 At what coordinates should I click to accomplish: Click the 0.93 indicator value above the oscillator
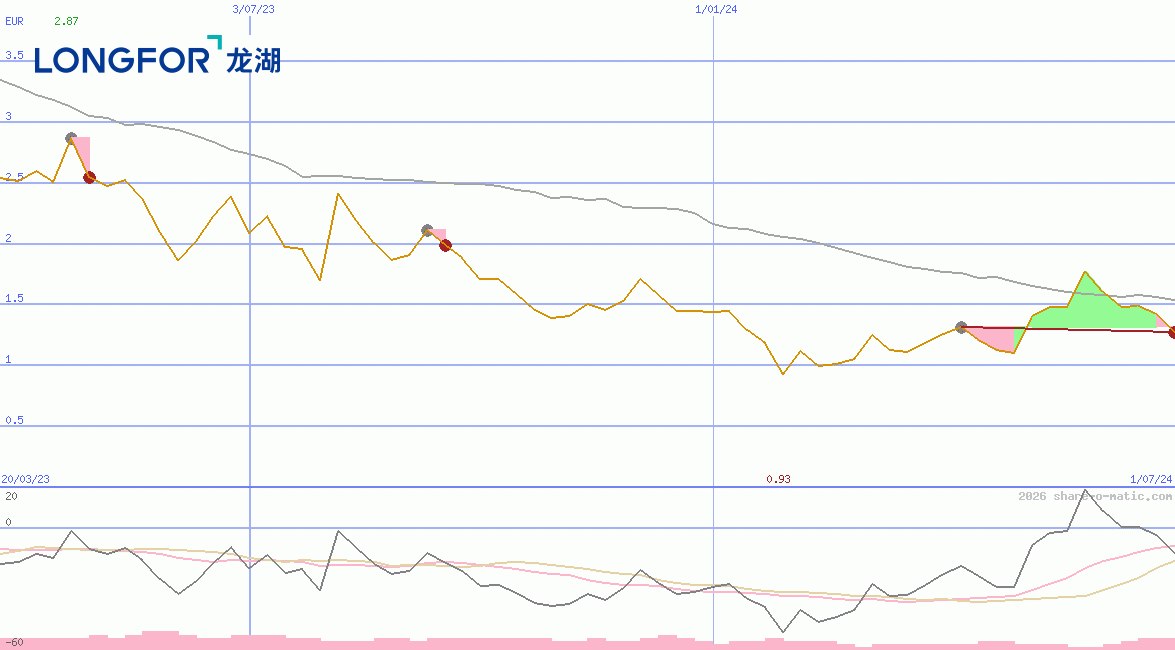point(778,479)
